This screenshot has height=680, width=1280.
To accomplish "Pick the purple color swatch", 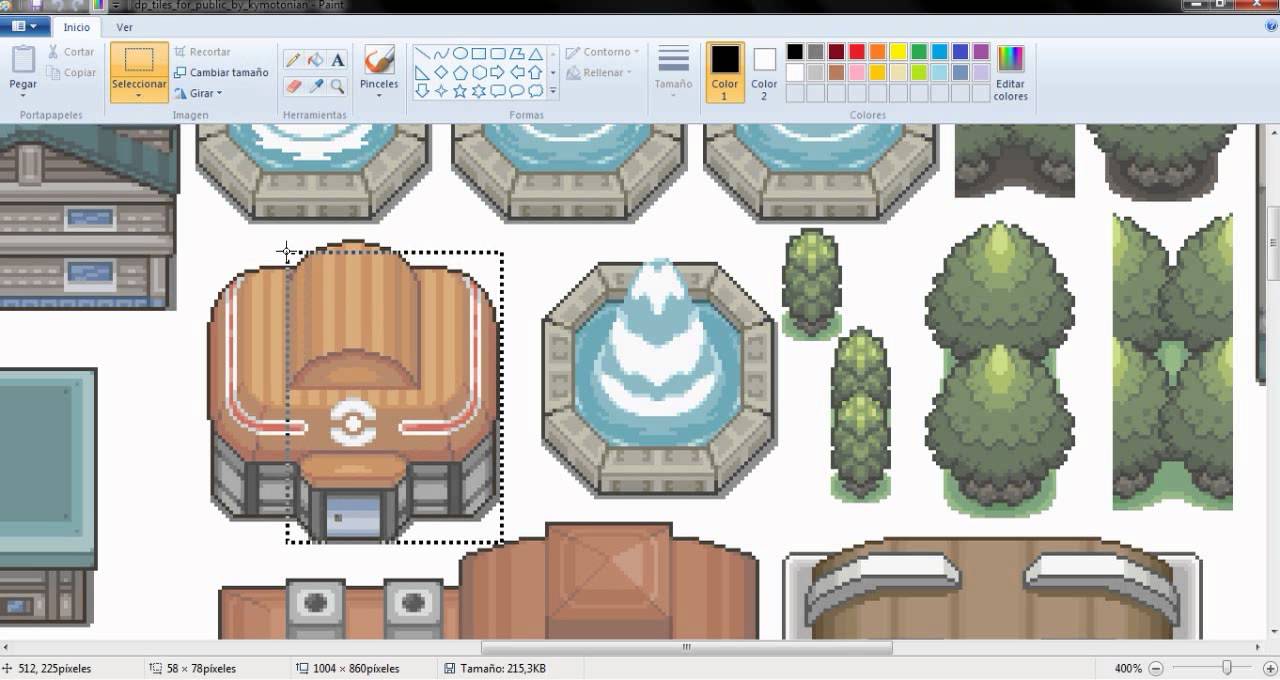I will click(x=982, y=52).
